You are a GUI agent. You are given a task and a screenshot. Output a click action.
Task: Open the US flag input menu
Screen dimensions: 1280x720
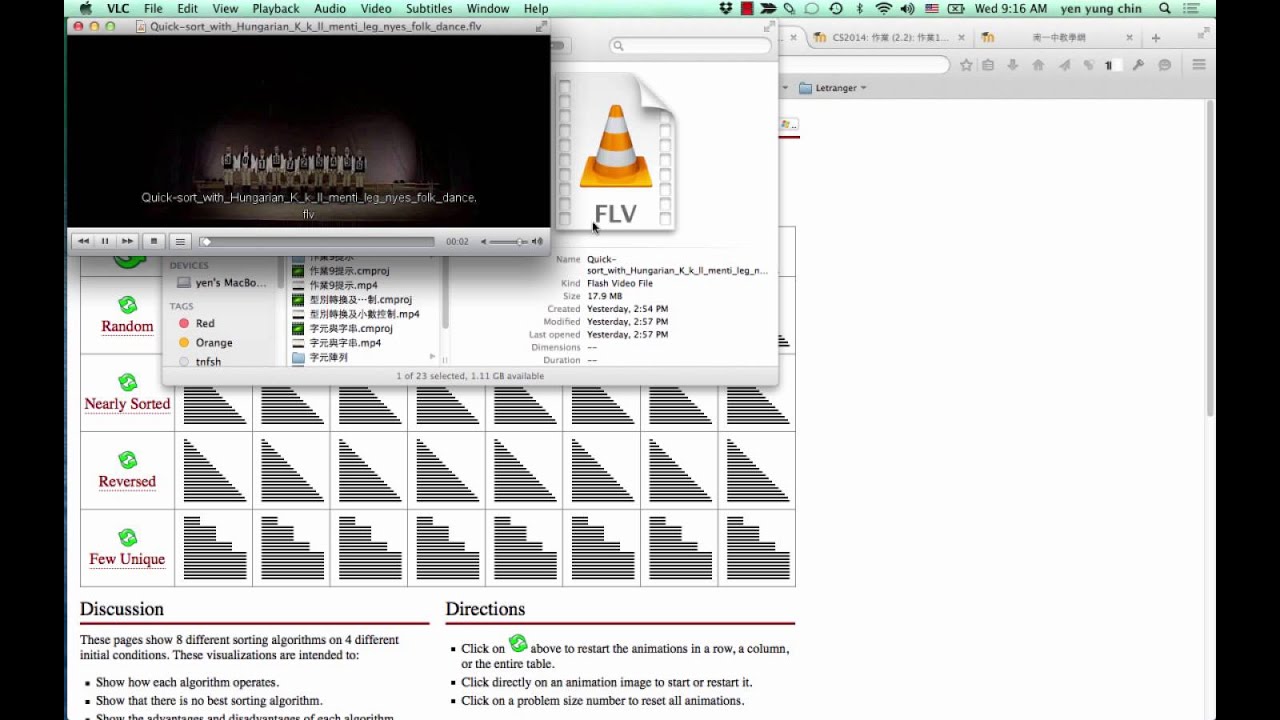click(x=932, y=8)
